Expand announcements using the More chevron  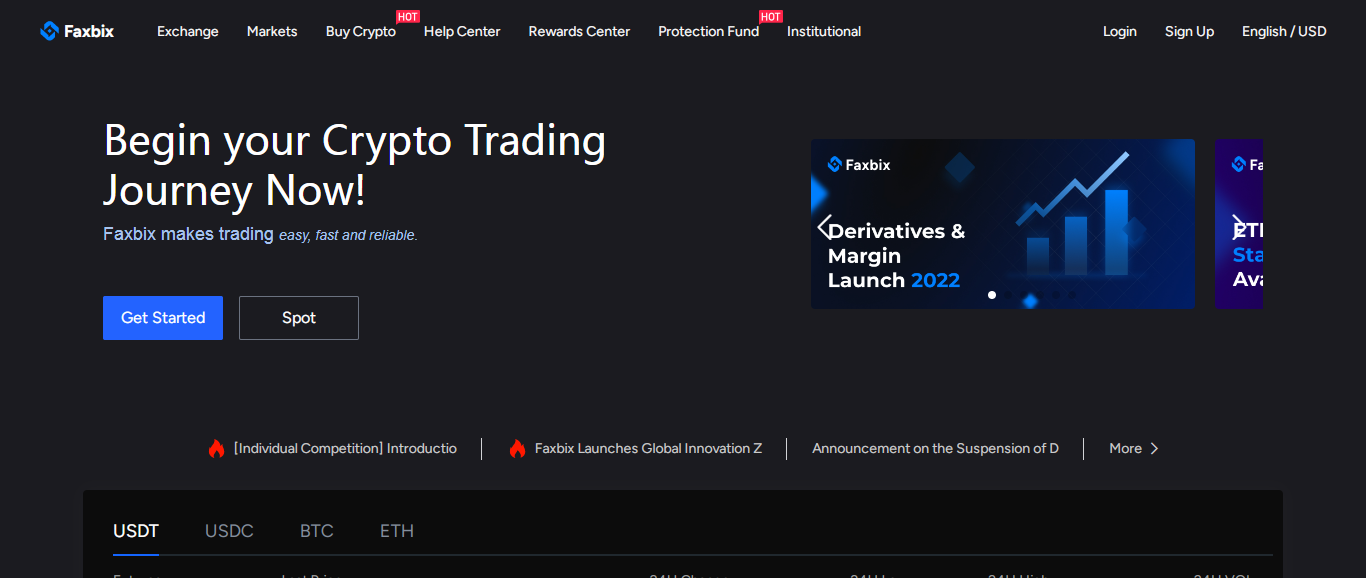tap(1153, 449)
